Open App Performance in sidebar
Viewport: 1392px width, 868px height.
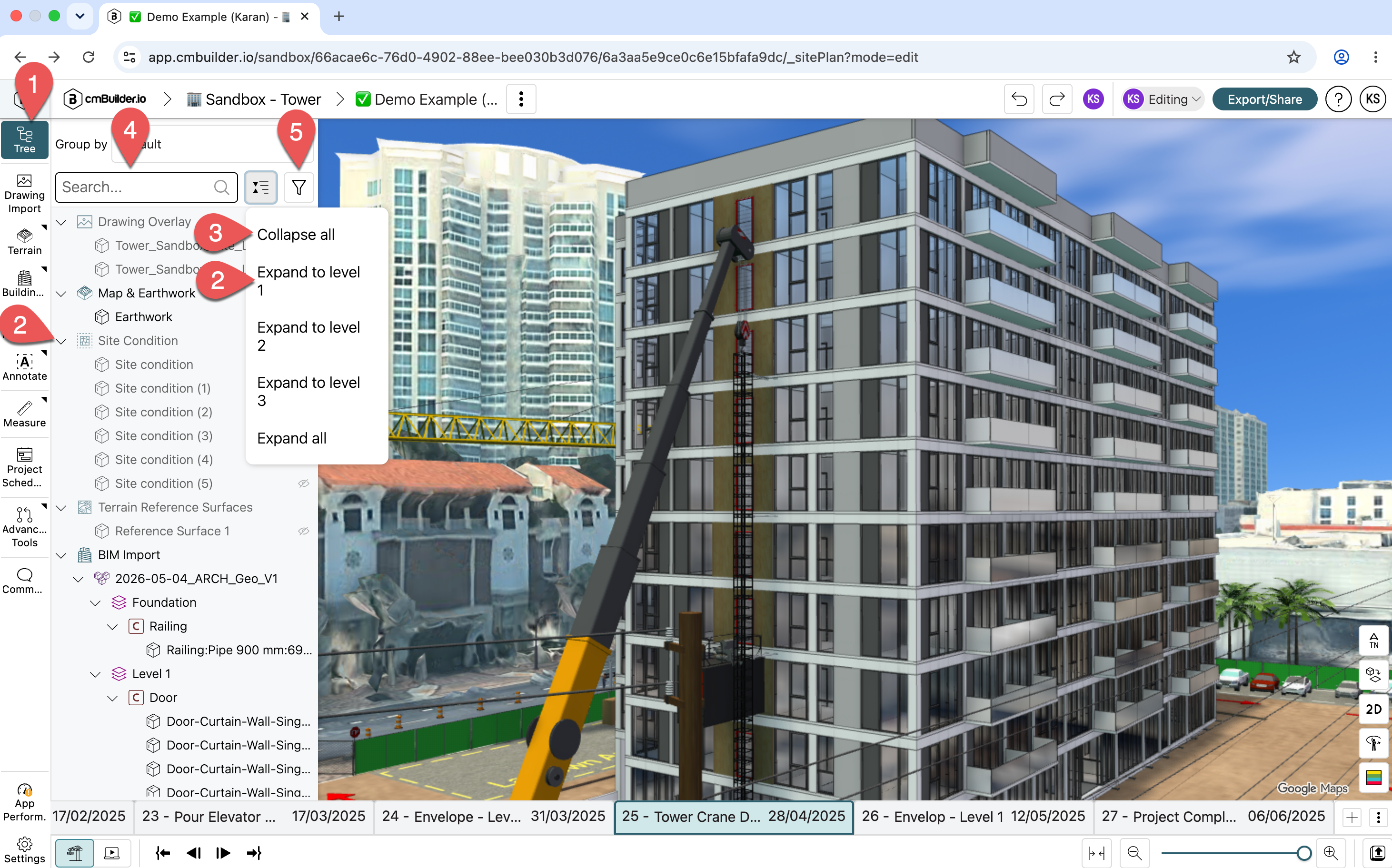click(25, 802)
